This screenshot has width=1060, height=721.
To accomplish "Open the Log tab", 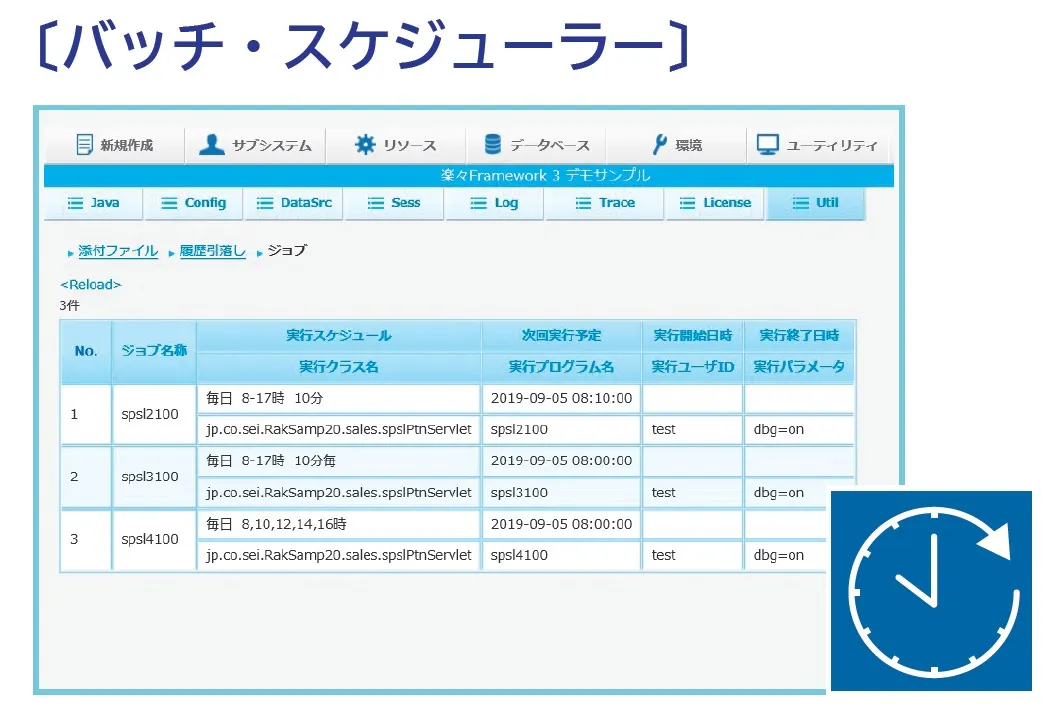I will [495, 203].
